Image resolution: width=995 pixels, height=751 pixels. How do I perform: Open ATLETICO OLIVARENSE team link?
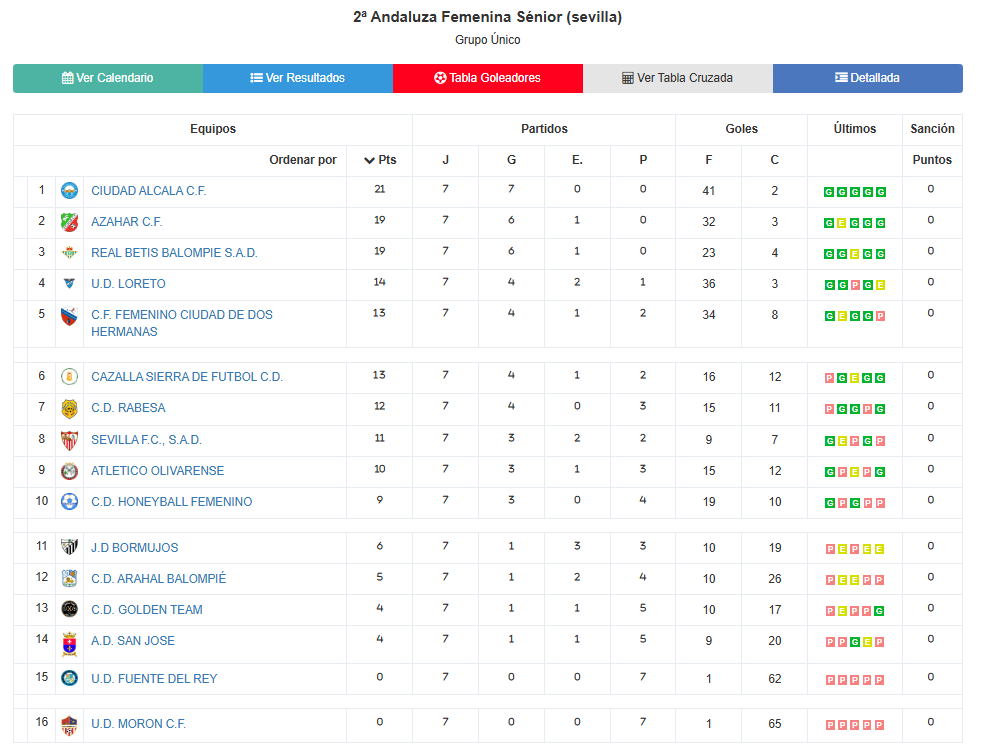pyautogui.click(x=157, y=471)
